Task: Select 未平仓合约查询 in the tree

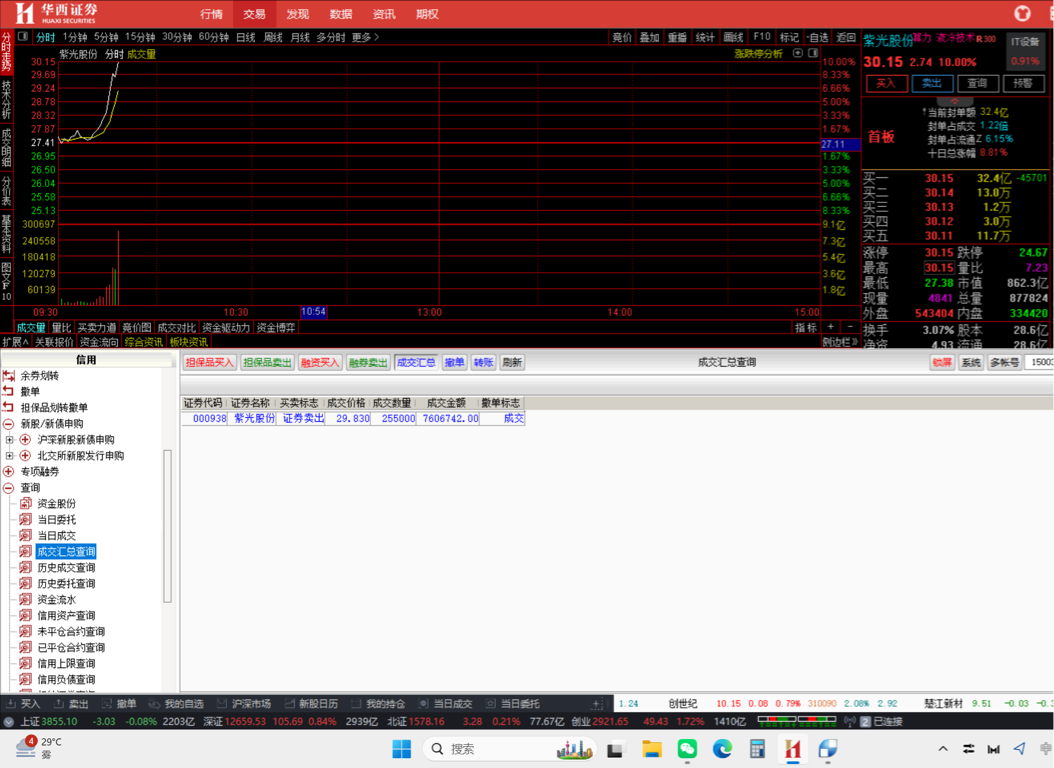Action: pyautogui.click(x=71, y=632)
